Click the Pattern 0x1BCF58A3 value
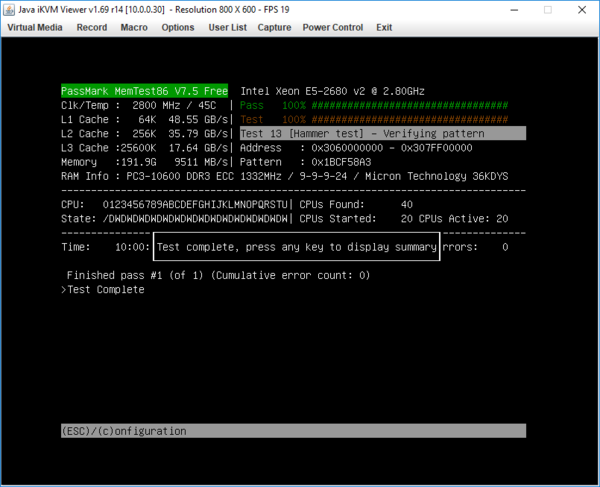The height and width of the screenshot is (487, 600). pyautogui.click(x=341, y=162)
